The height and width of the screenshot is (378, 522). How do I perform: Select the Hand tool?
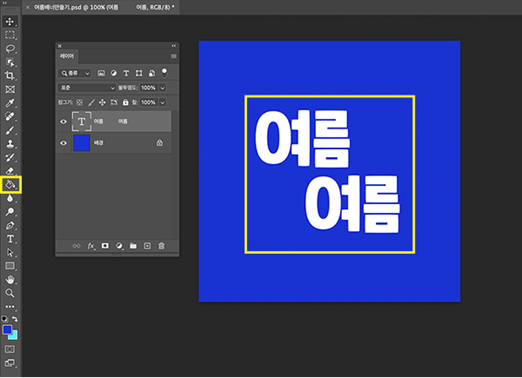[x=10, y=280]
